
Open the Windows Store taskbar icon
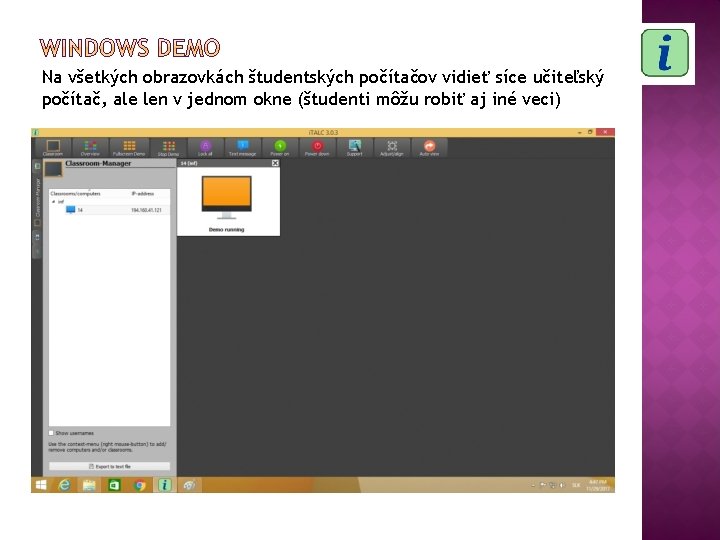[114, 485]
